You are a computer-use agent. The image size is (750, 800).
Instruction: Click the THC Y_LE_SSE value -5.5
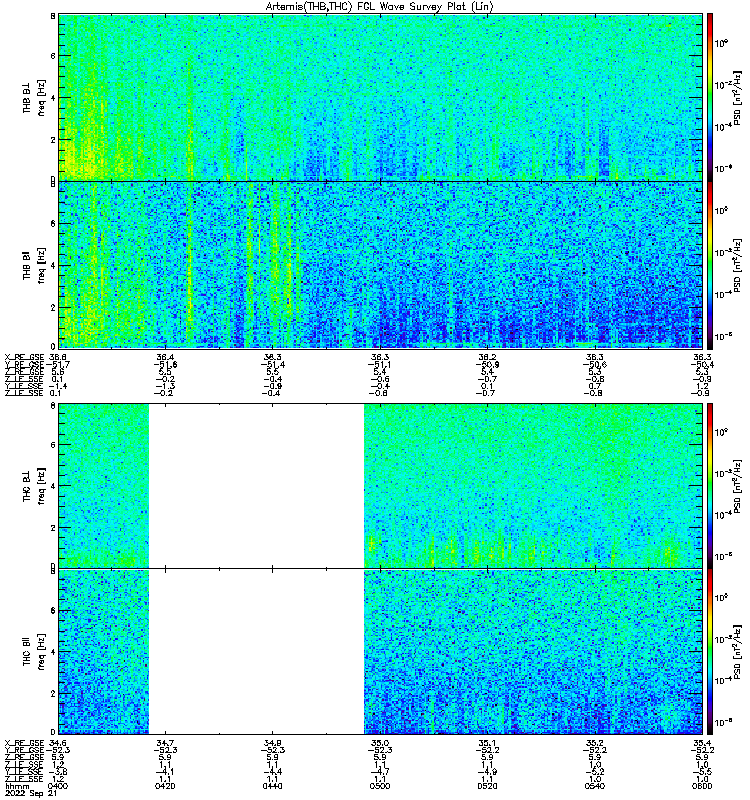(x=703, y=771)
